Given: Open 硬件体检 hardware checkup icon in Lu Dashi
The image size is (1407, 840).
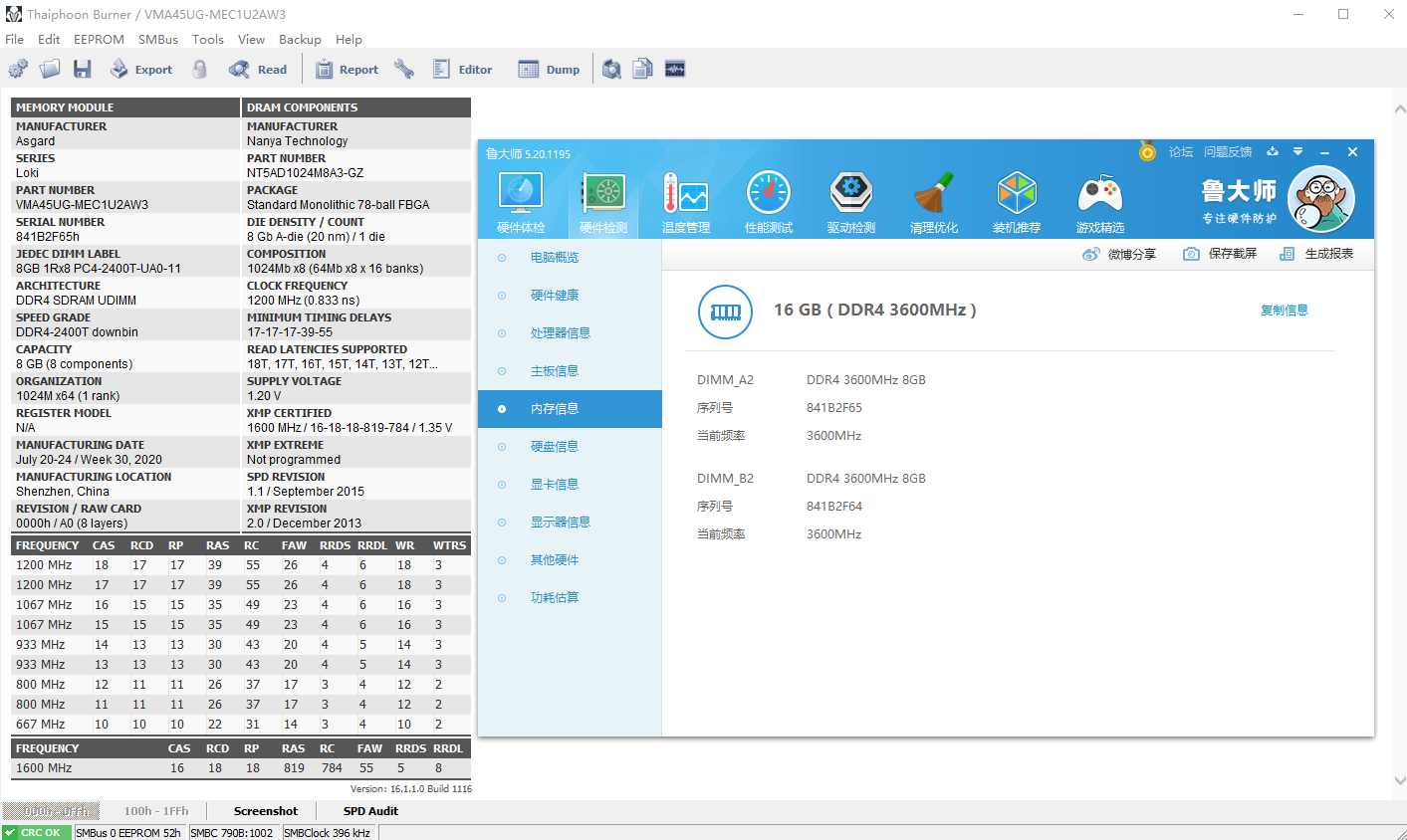Looking at the screenshot, I should pyautogui.click(x=521, y=203).
